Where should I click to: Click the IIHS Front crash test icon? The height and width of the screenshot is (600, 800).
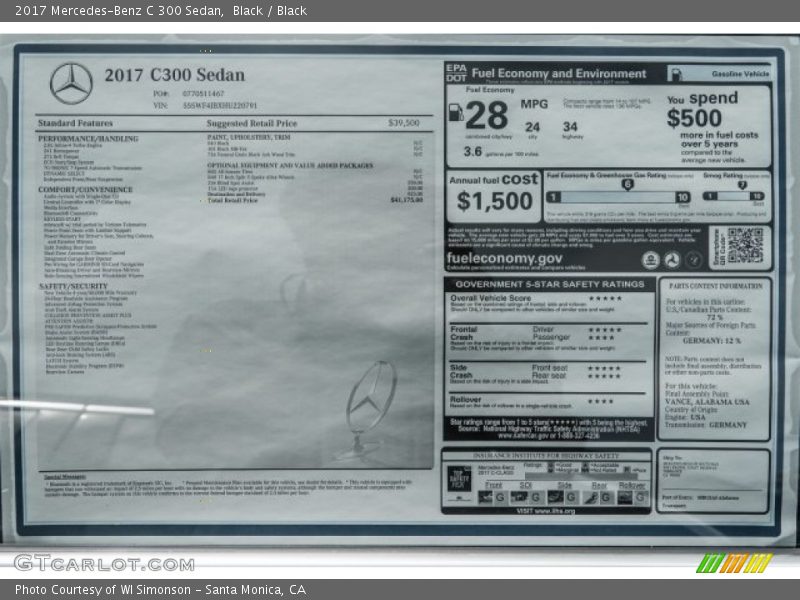pyautogui.click(x=486, y=497)
